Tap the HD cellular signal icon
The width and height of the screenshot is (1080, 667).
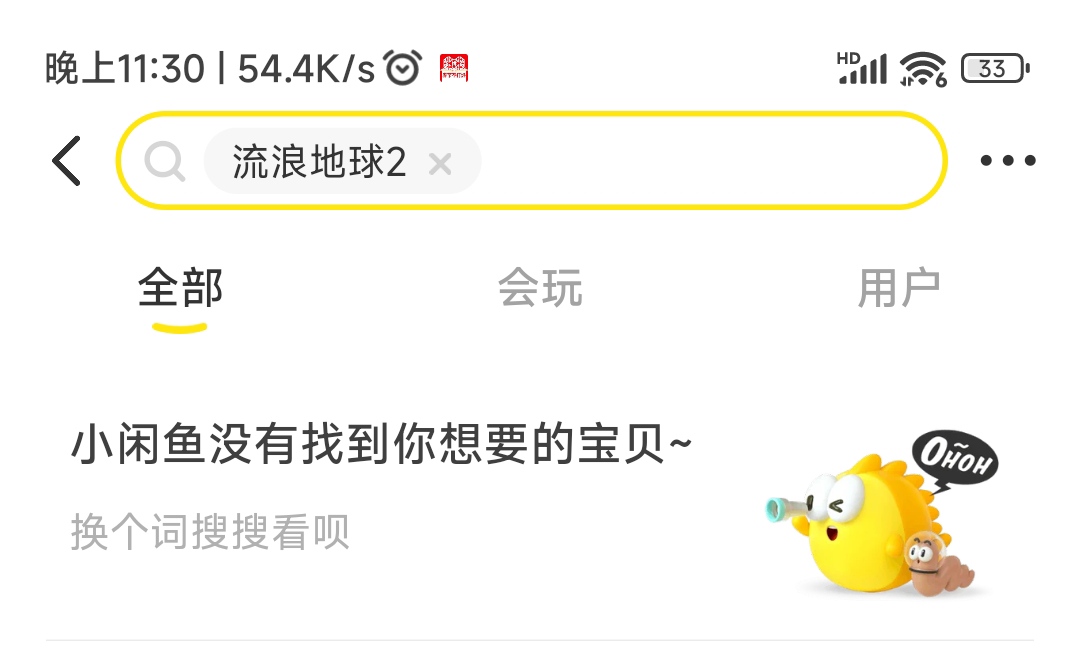[862, 68]
